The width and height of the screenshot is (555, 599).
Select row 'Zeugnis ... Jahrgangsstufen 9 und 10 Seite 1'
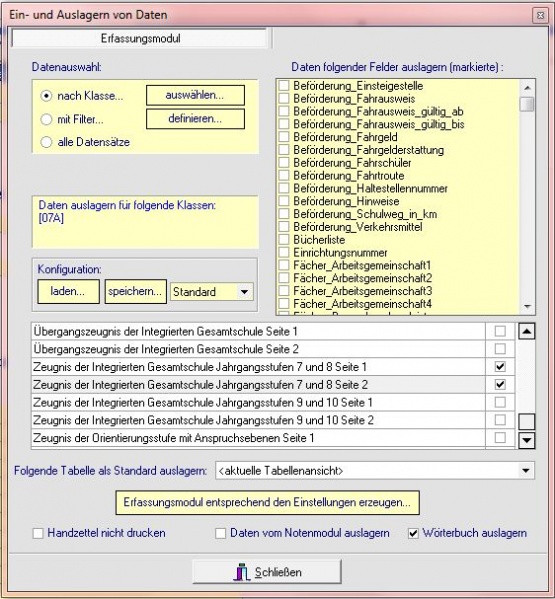click(x=258, y=402)
